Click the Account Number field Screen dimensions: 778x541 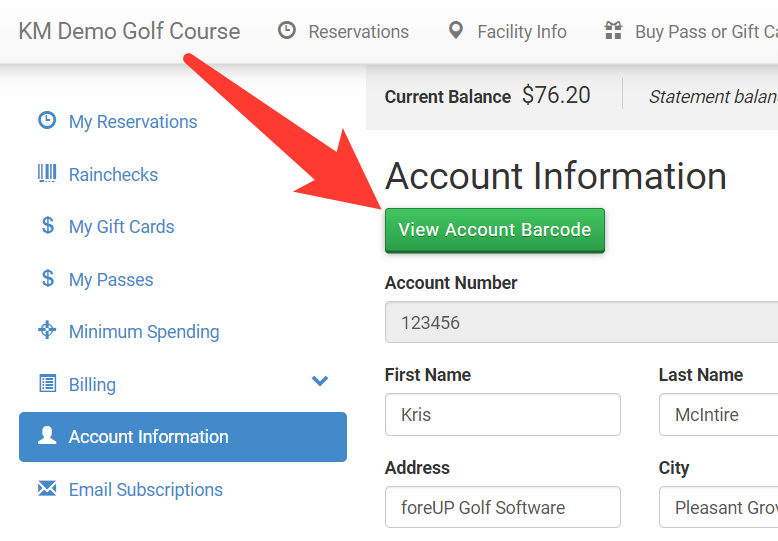coord(580,323)
